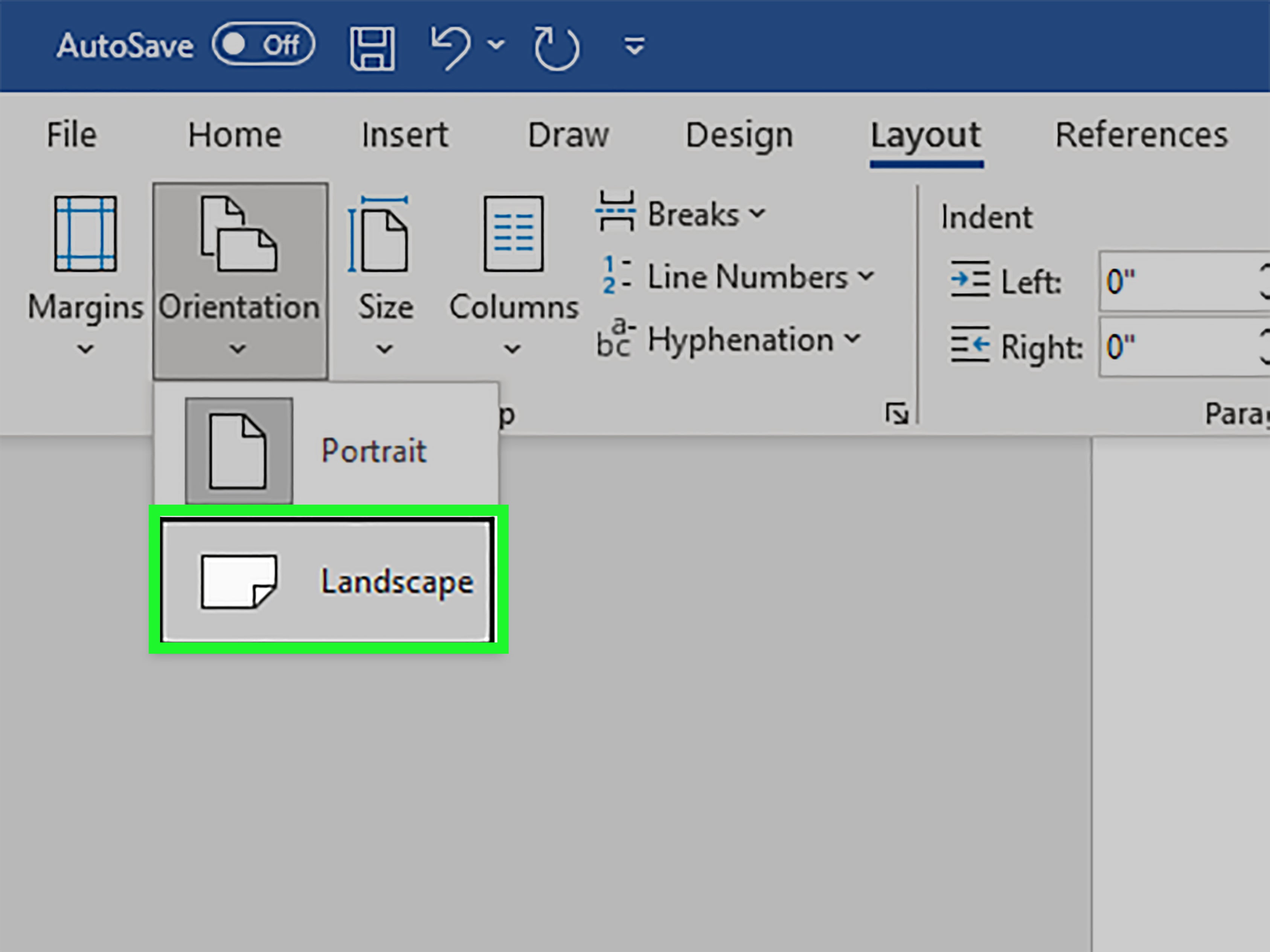Screen dimensions: 1270x952
Task: Click the Size page icon
Action: tap(378, 233)
